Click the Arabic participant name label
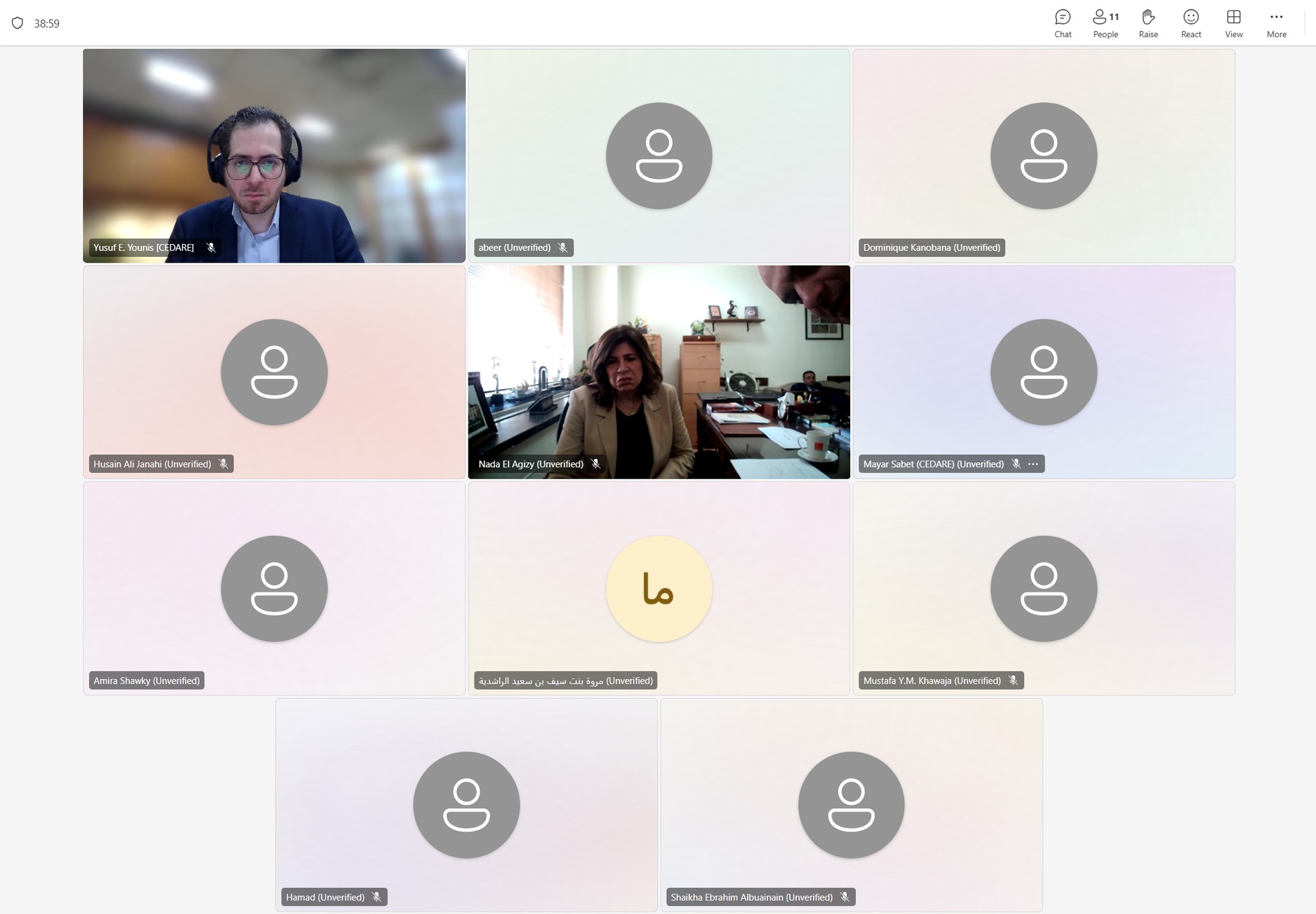 tap(565, 680)
